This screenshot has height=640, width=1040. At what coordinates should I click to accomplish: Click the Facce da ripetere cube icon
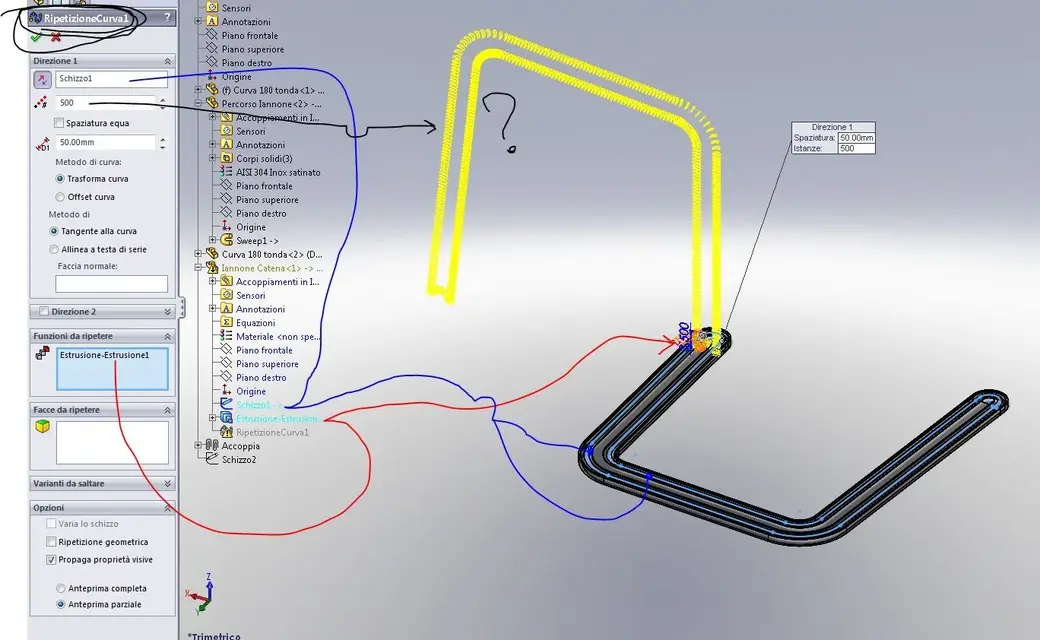42,426
